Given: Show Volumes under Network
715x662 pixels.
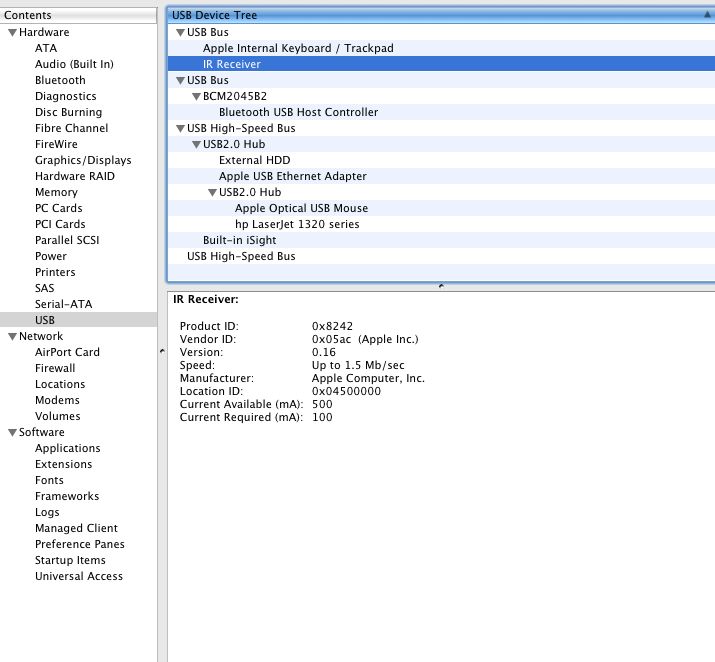Looking at the screenshot, I should (57, 416).
